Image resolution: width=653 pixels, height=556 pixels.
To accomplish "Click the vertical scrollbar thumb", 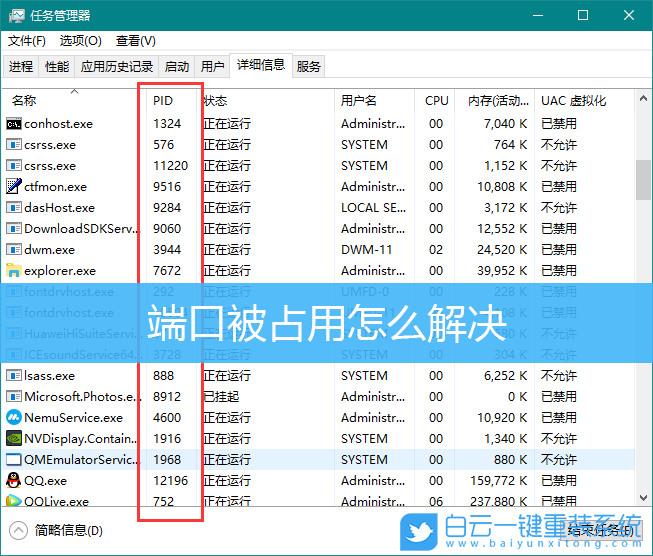I will point(643,180).
